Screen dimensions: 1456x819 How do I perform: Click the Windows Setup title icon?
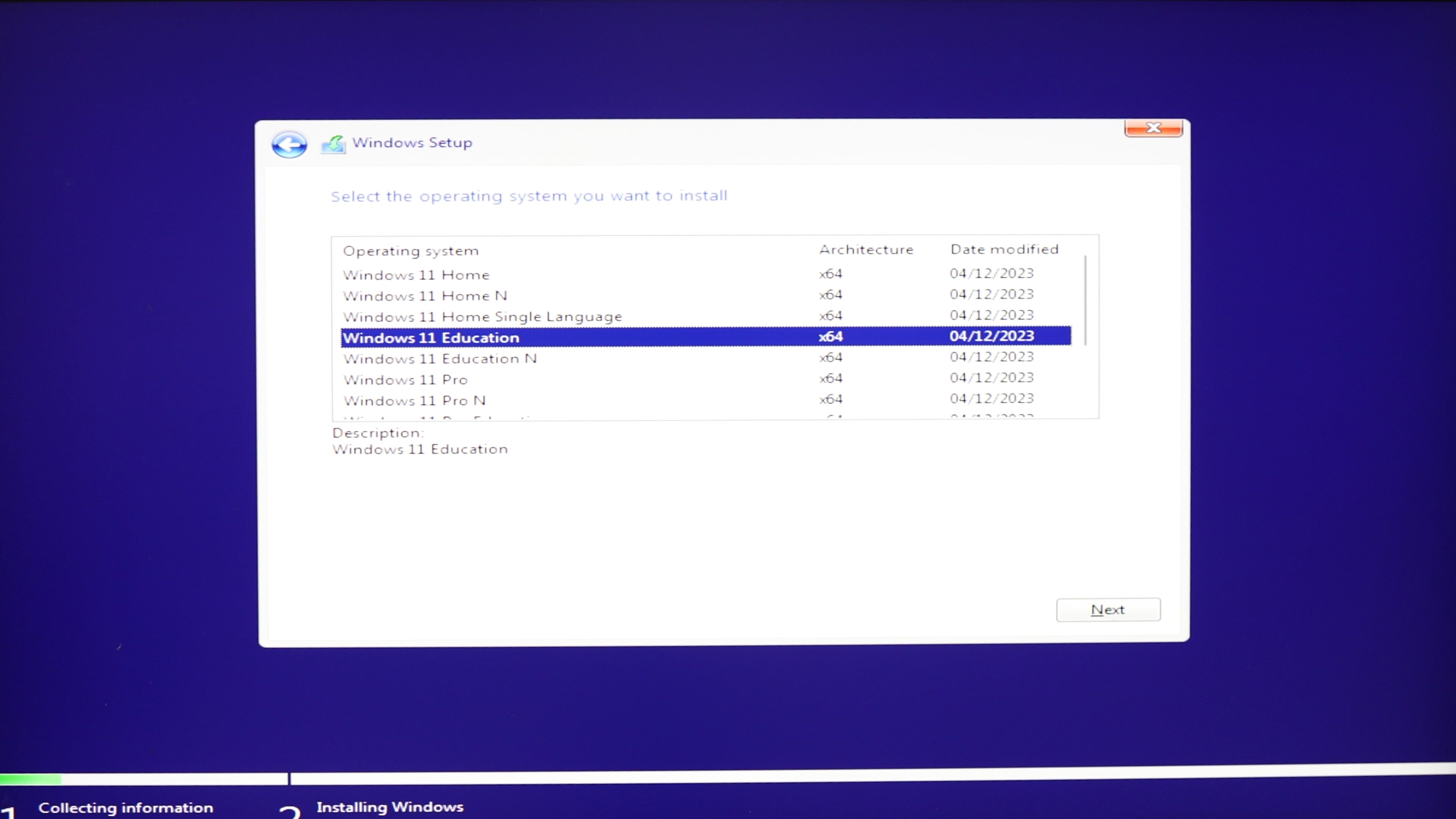point(334,145)
